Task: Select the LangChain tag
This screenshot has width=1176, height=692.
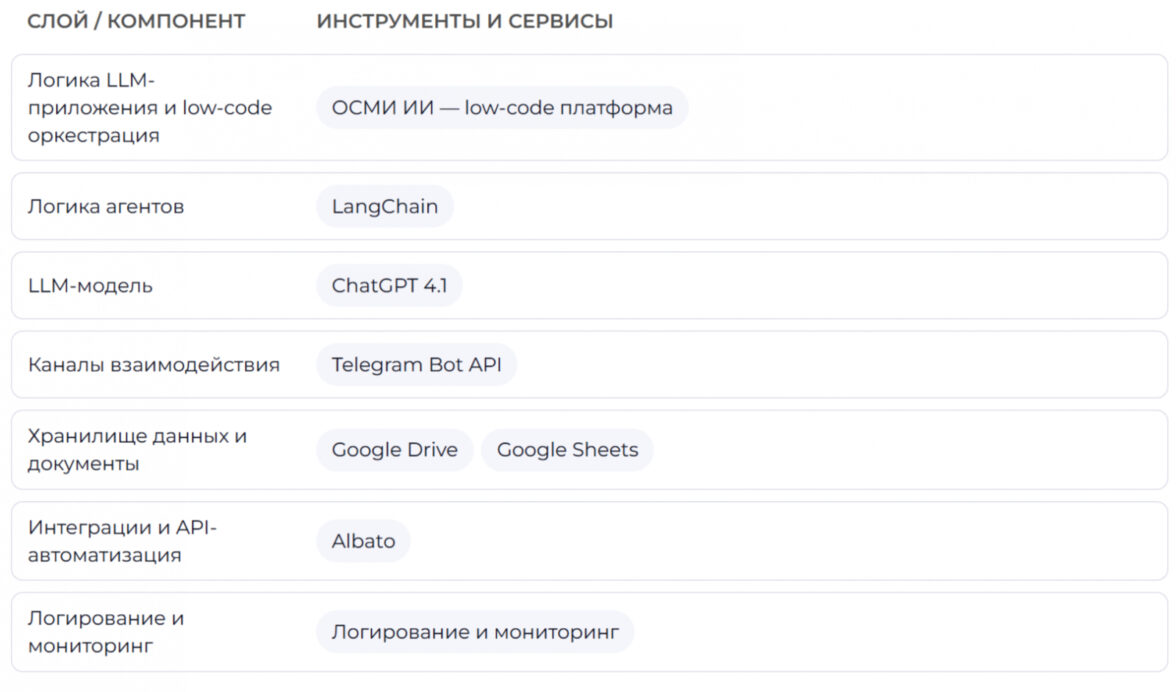Action: (x=385, y=207)
